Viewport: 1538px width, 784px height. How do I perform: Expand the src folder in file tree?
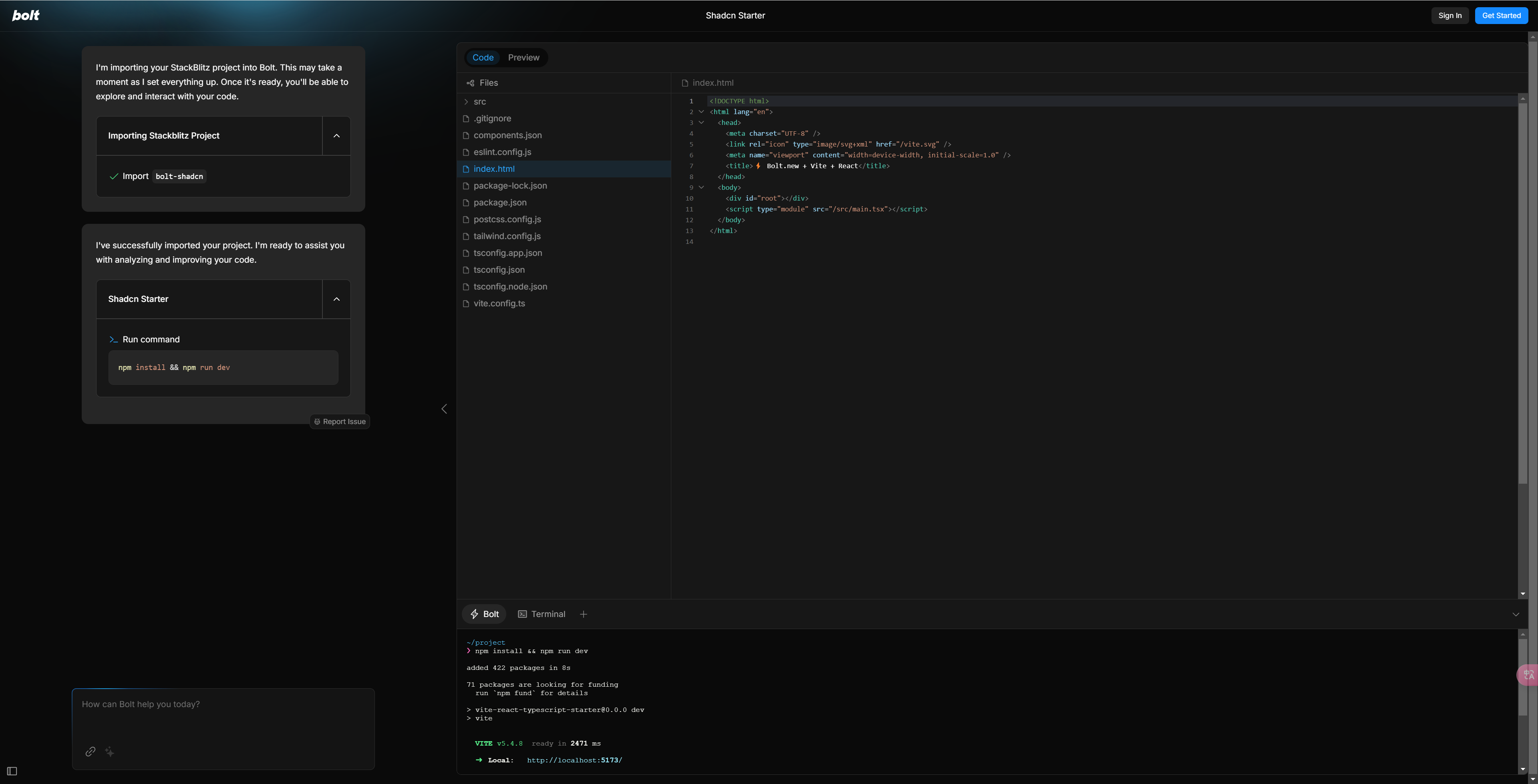point(466,102)
